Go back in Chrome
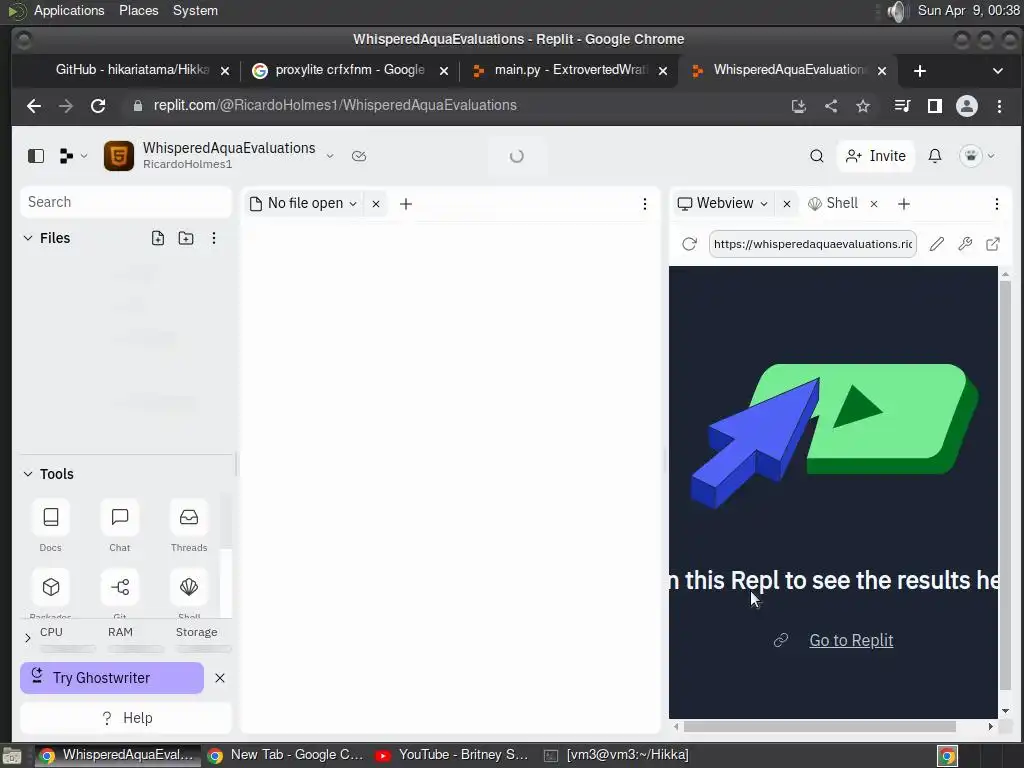Image resolution: width=1024 pixels, height=768 pixels. (x=34, y=106)
